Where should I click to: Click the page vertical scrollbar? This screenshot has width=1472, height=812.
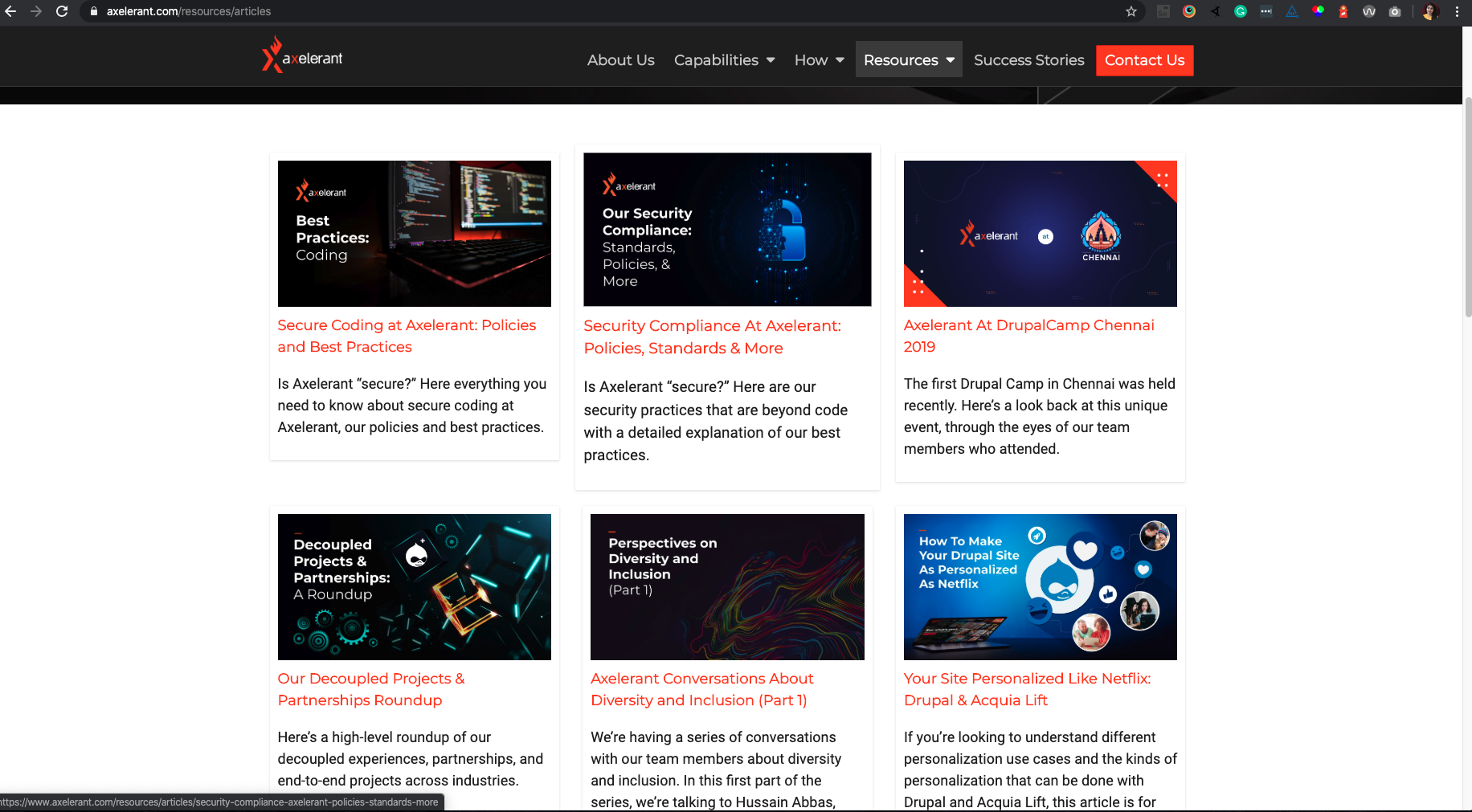point(1467,207)
